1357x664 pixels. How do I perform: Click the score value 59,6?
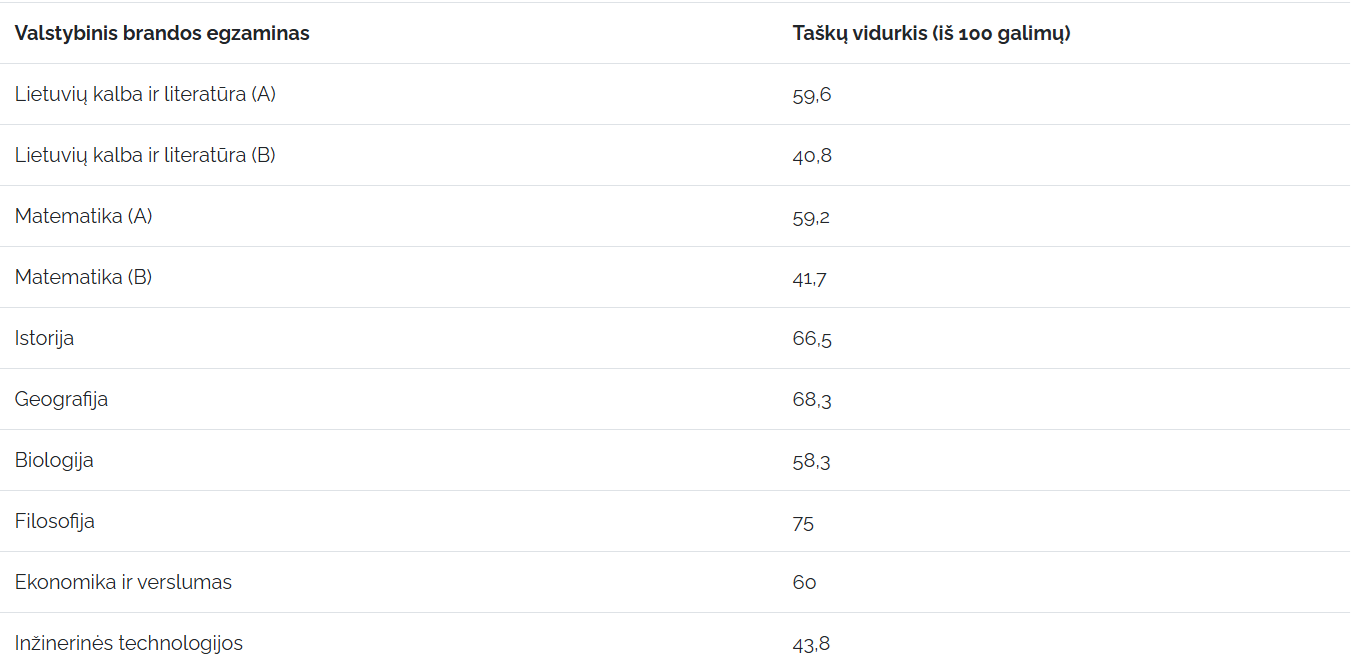click(x=812, y=95)
